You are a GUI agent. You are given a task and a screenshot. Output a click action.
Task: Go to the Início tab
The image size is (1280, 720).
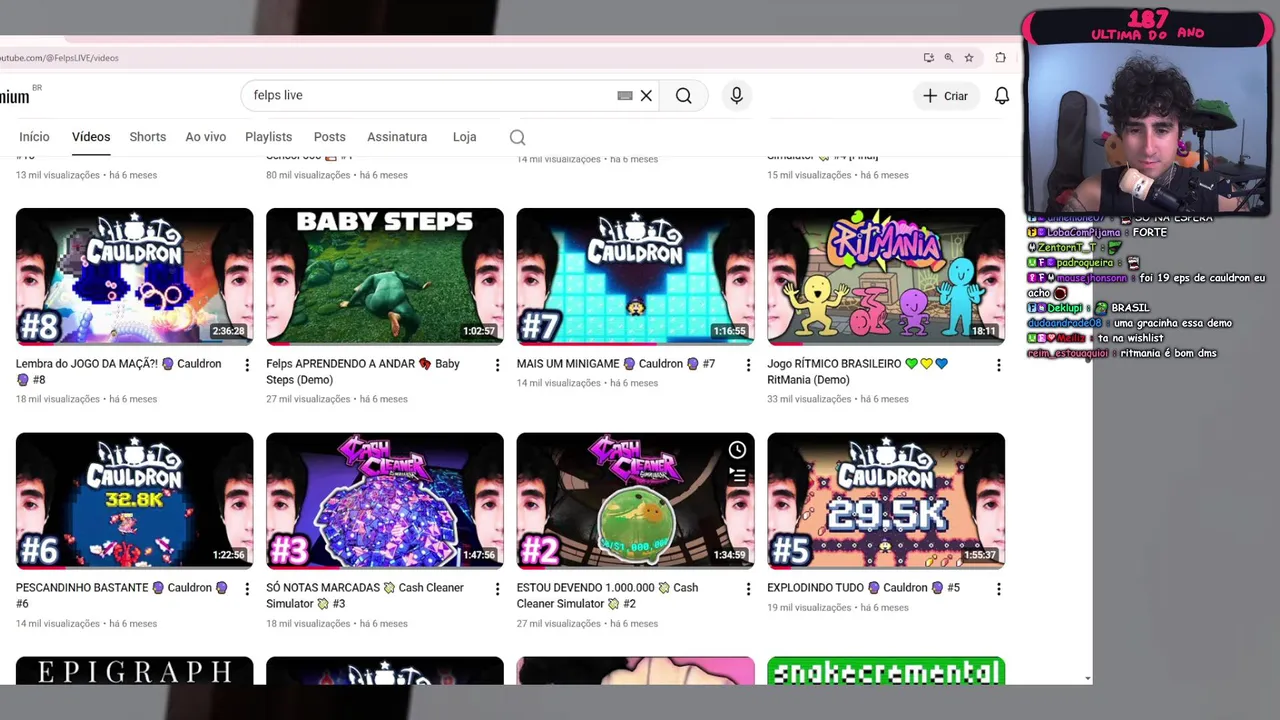tap(34, 137)
